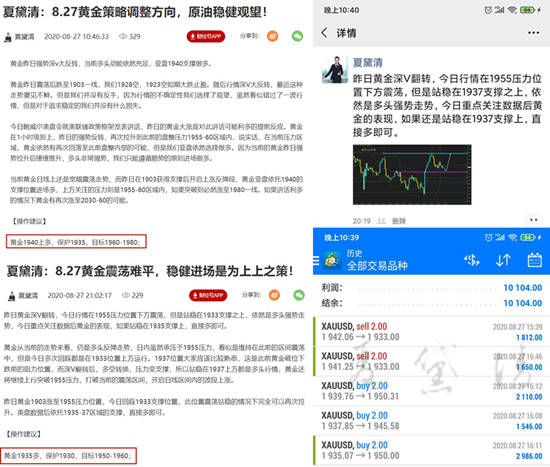Select the 利润 10 104.00 summary row
The height and width of the screenshot is (467, 550).
point(431,288)
